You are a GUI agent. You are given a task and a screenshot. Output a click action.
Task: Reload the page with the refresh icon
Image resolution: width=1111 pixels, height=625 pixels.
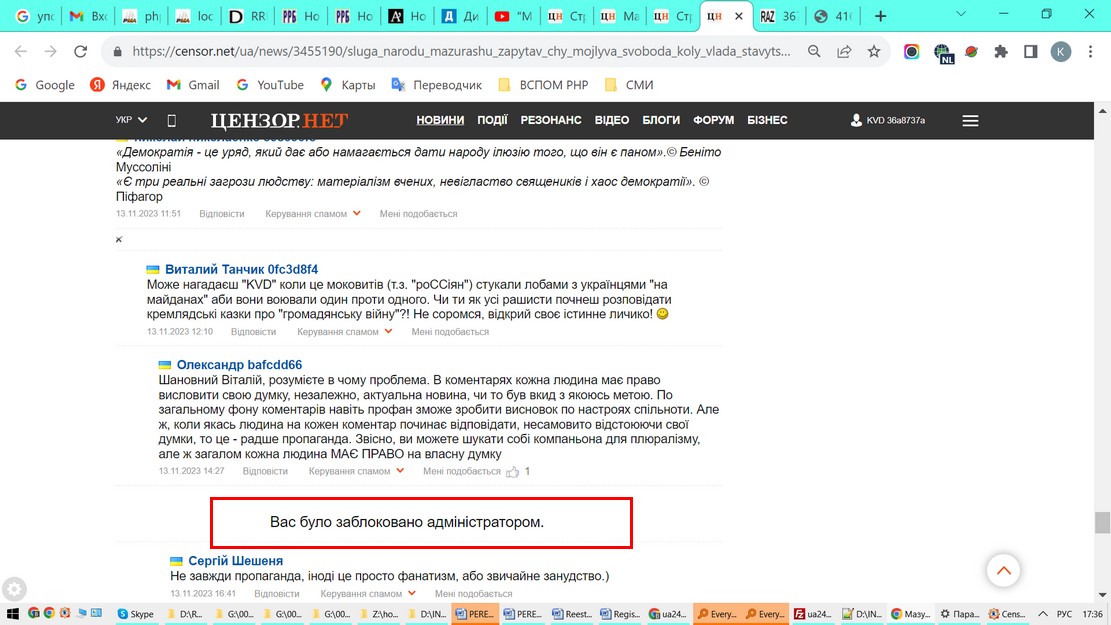[80, 51]
